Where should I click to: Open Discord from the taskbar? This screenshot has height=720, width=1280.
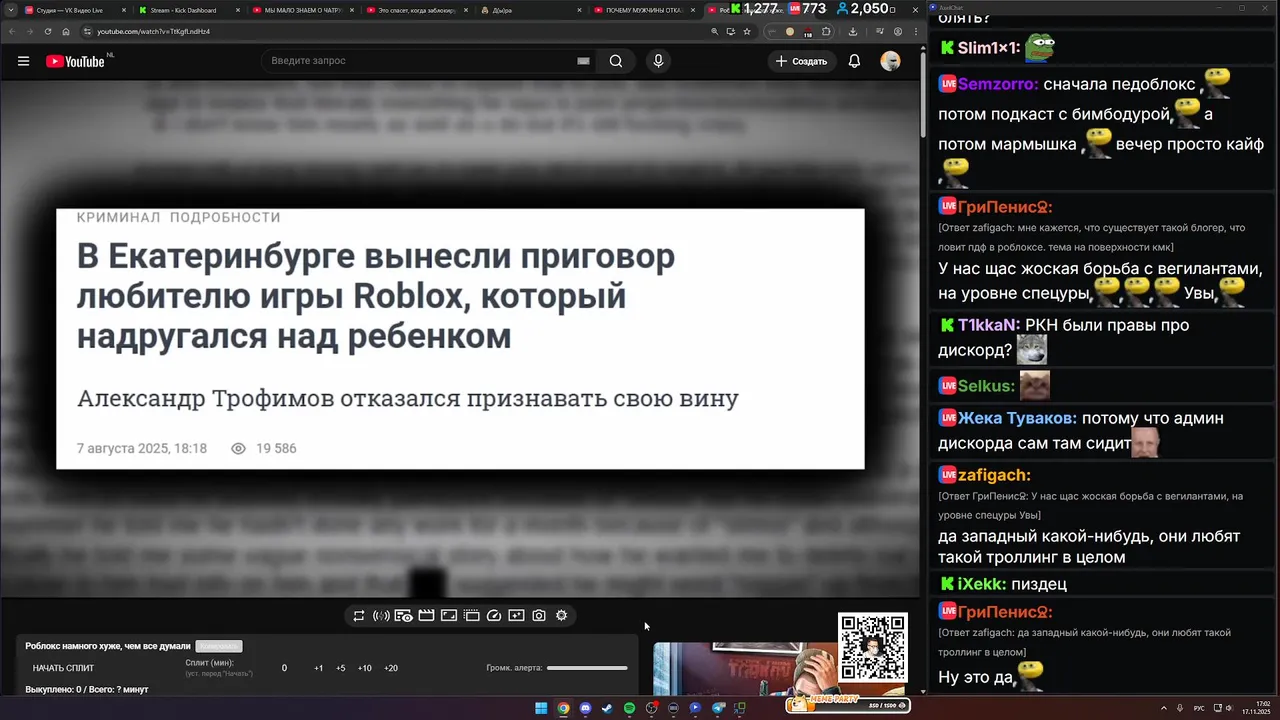pyautogui.click(x=585, y=708)
